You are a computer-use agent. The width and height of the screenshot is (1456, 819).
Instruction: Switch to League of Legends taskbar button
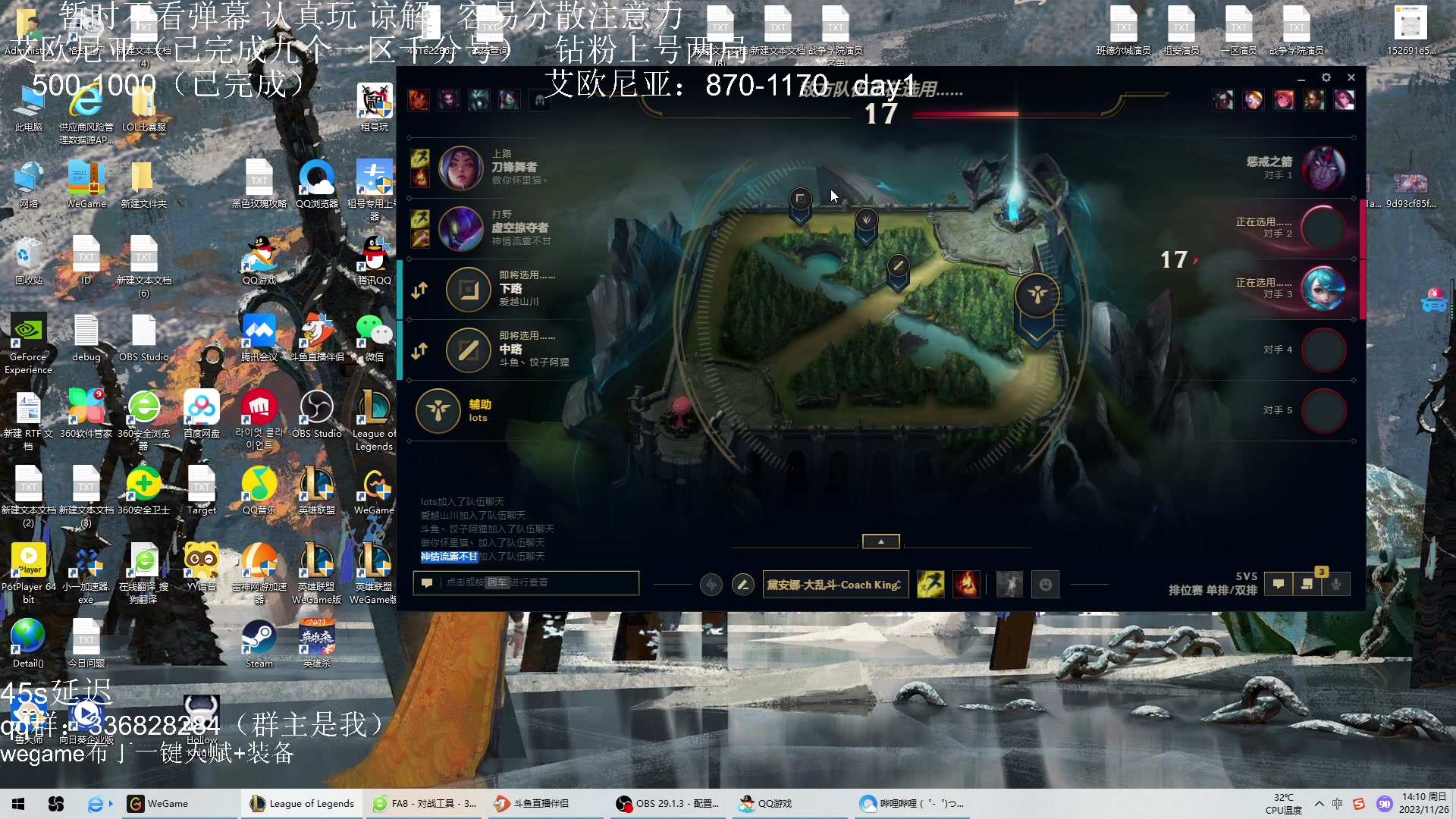[x=302, y=804]
